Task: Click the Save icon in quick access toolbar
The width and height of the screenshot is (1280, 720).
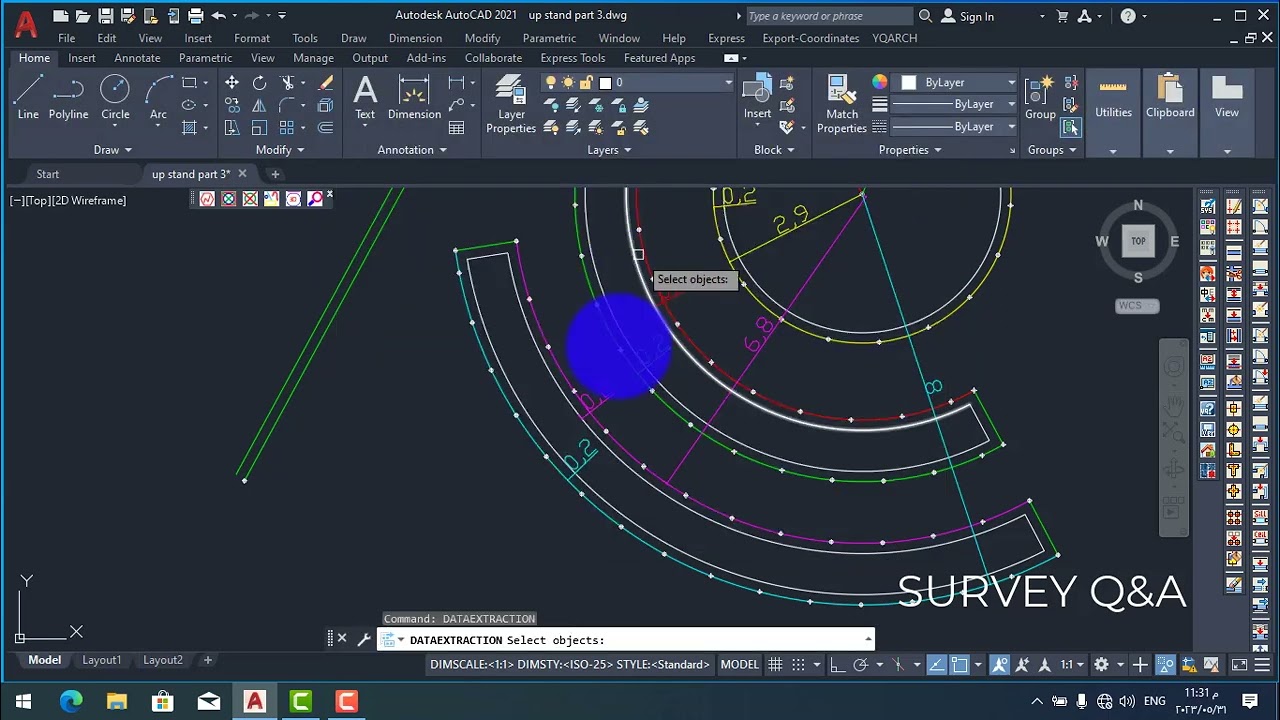Action: click(x=105, y=16)
